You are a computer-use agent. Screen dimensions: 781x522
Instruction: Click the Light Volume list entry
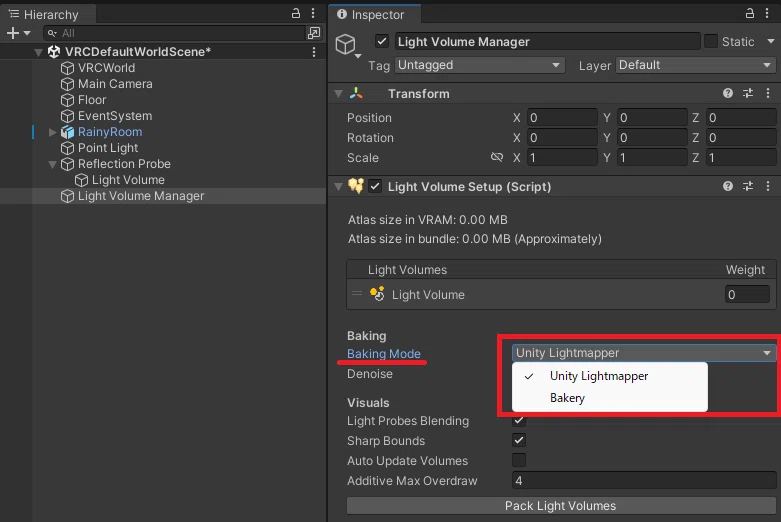[x=561, y=294]
